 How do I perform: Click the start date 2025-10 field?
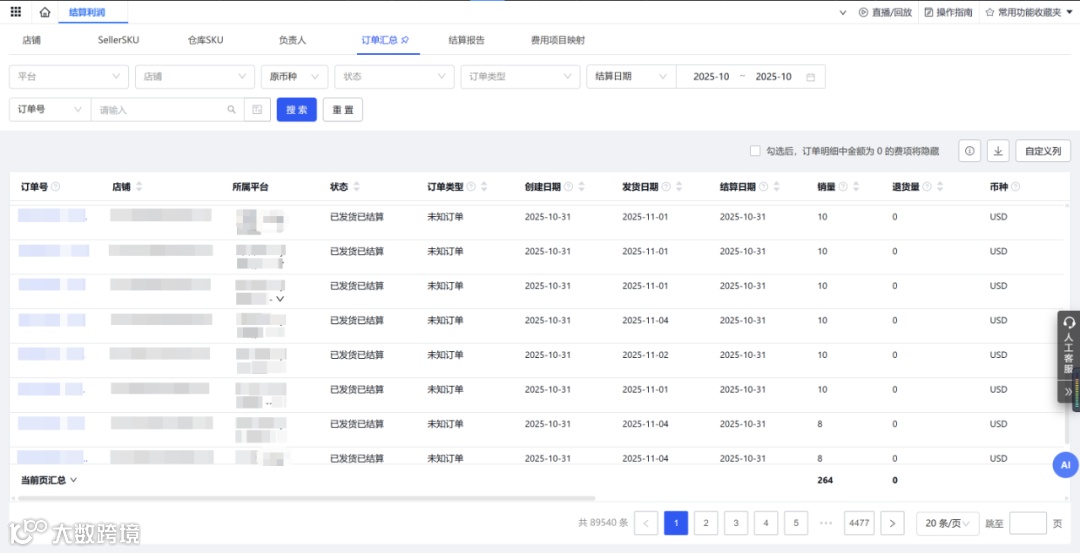712,77
